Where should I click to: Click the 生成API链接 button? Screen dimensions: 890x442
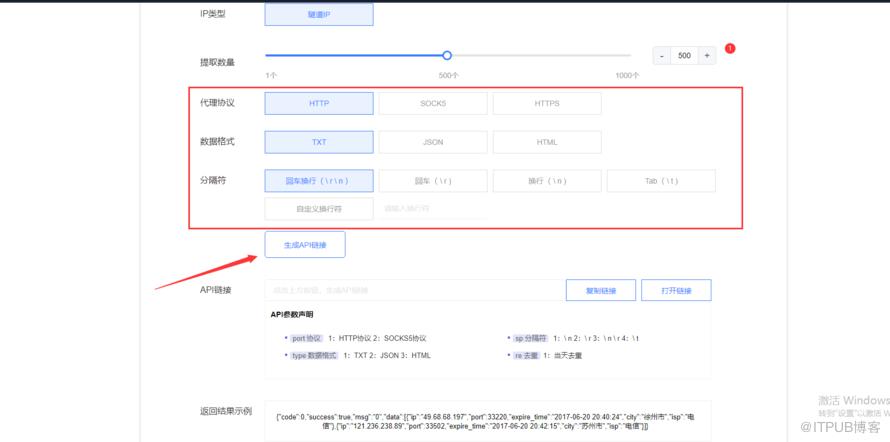point(305,245)
